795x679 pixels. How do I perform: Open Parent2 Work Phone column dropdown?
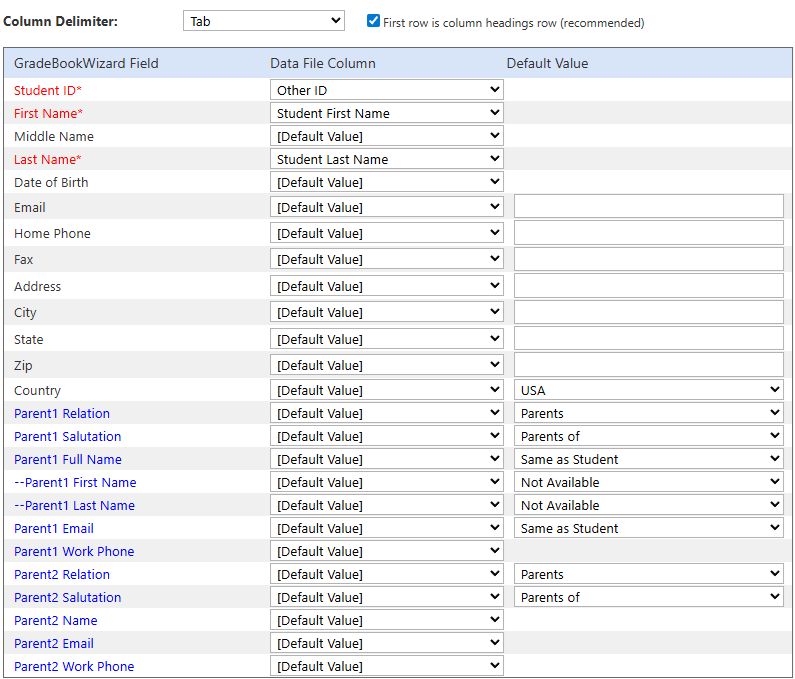point(386,665)
